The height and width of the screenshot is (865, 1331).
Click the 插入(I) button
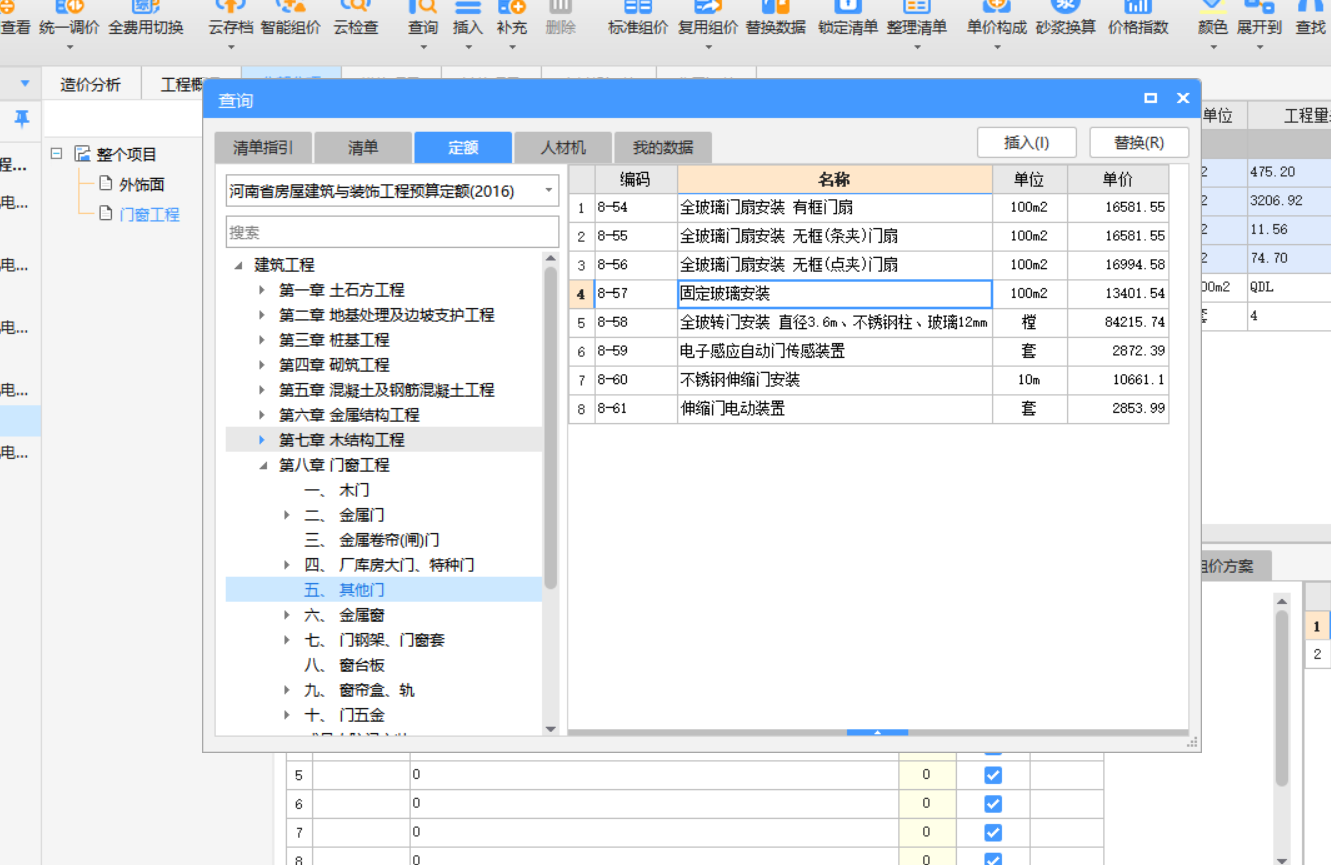[1027, 143]
